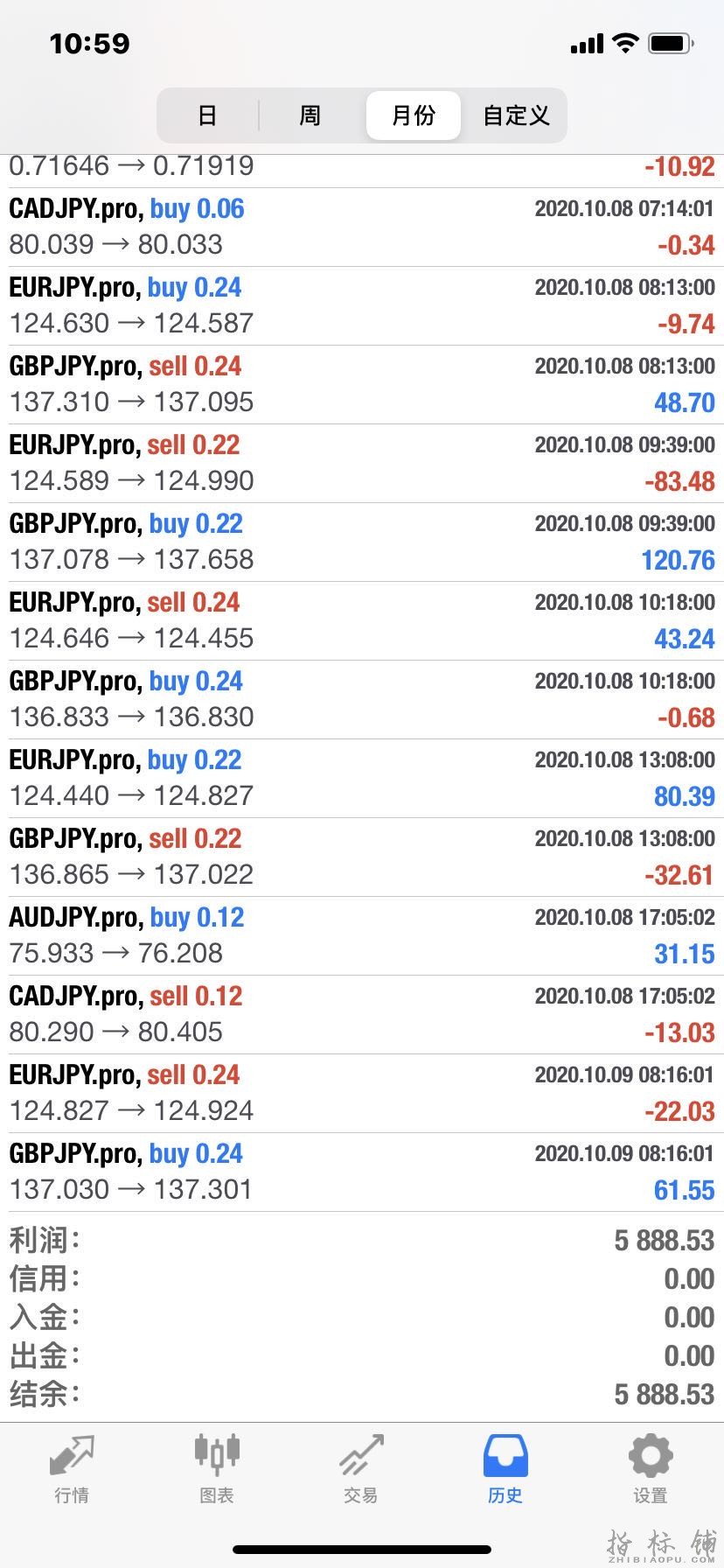Tap the cellular signal bars icon
This screenshot has height=1568, width=724.
pyautogui.click(x=587, y=44)
